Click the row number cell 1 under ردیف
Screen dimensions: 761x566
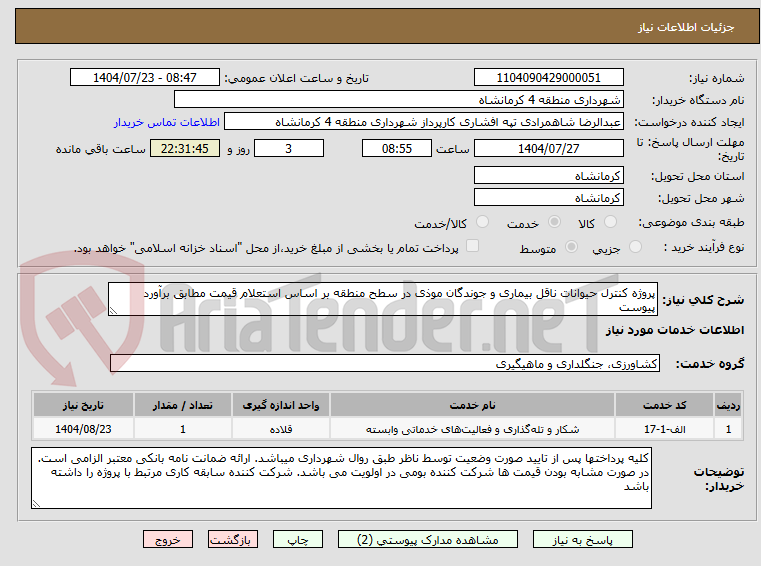(x=728, y=429)
